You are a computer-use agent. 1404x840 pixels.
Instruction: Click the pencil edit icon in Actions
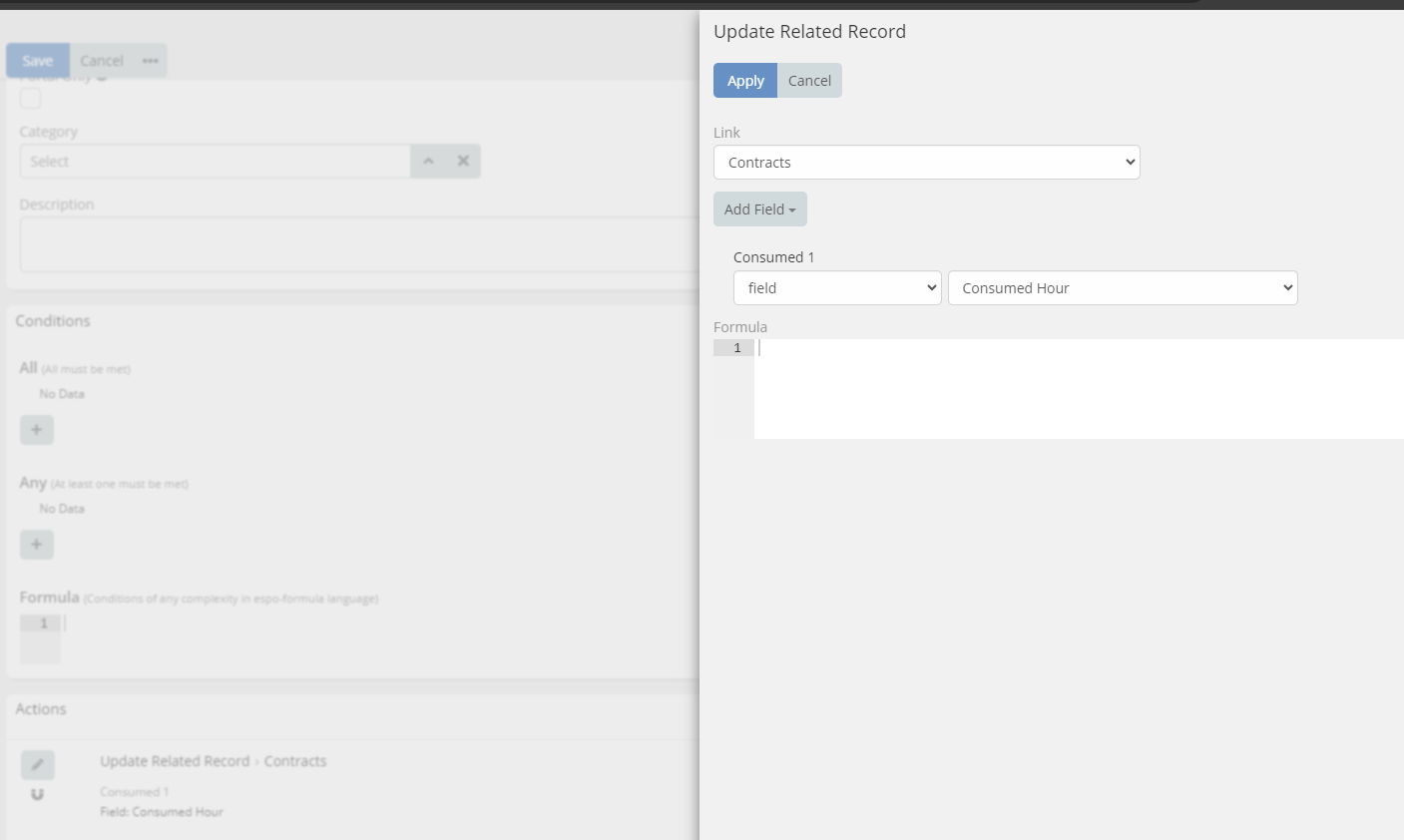pyautogui.click(x=37, y=764)
